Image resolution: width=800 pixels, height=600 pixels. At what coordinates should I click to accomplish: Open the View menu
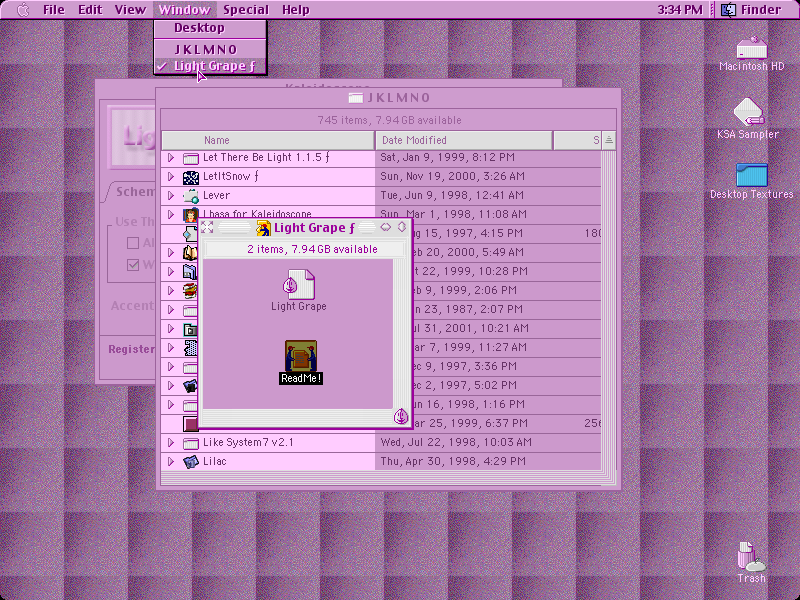coord(130,10)
